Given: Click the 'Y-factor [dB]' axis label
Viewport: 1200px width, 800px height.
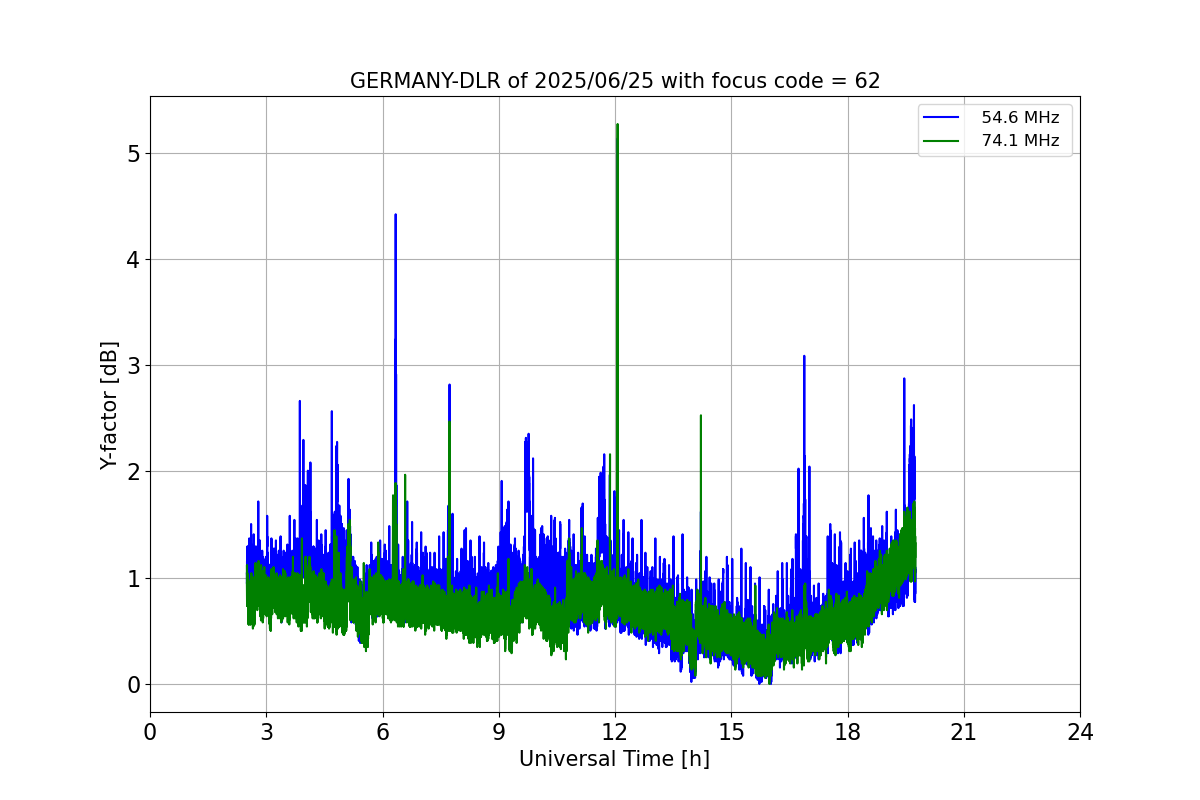Looking at the screenshot, I should pyautogui.click(x=109, y=405).
